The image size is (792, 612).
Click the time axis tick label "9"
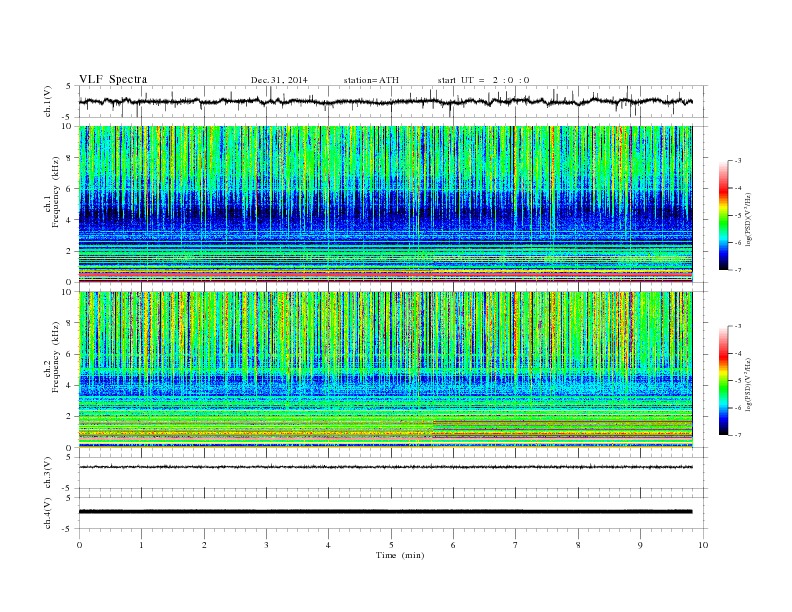[640, 545]
